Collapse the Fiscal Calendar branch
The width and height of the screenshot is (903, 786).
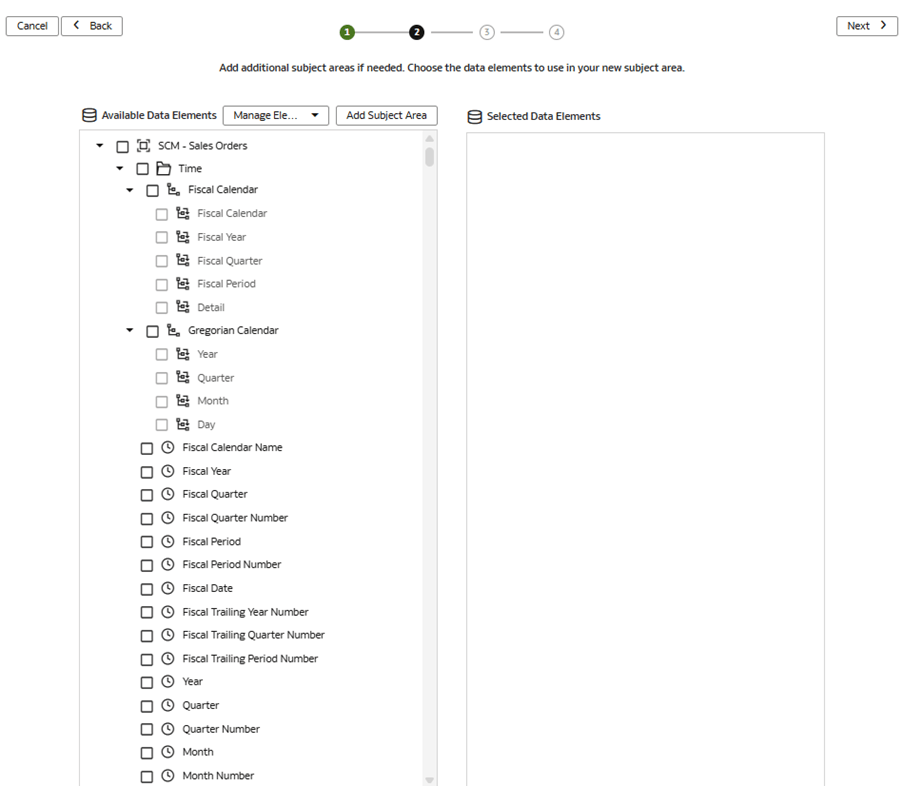(129, 190)
